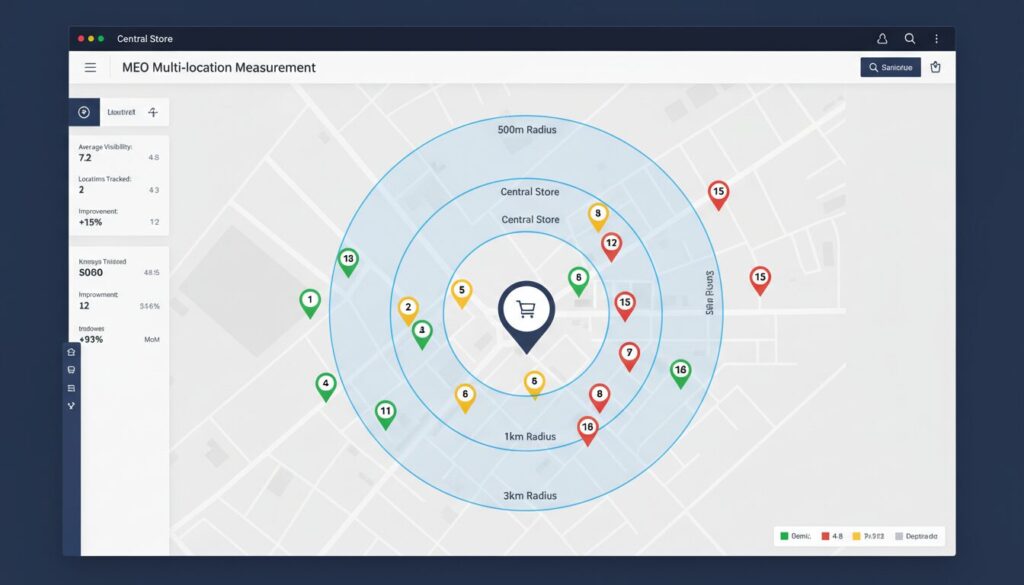
Task: Click the title bar search icon
Action: tap(910, 39)
